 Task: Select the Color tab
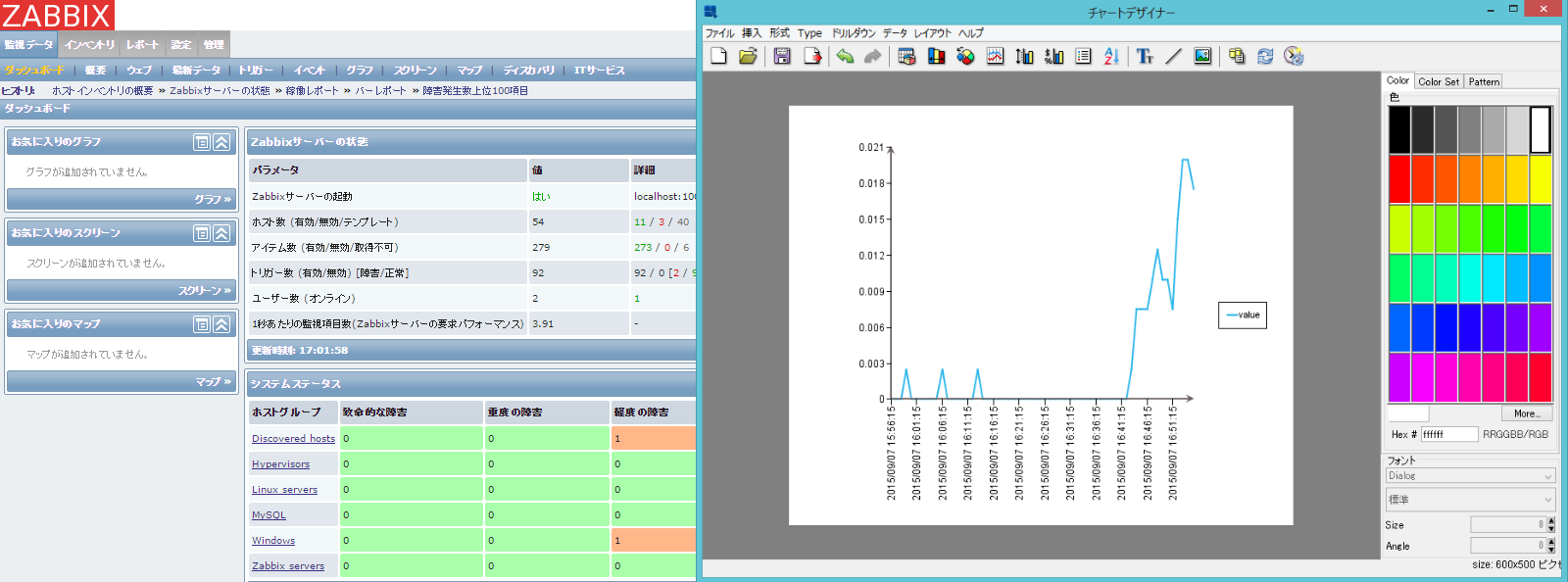(1398, 80)
